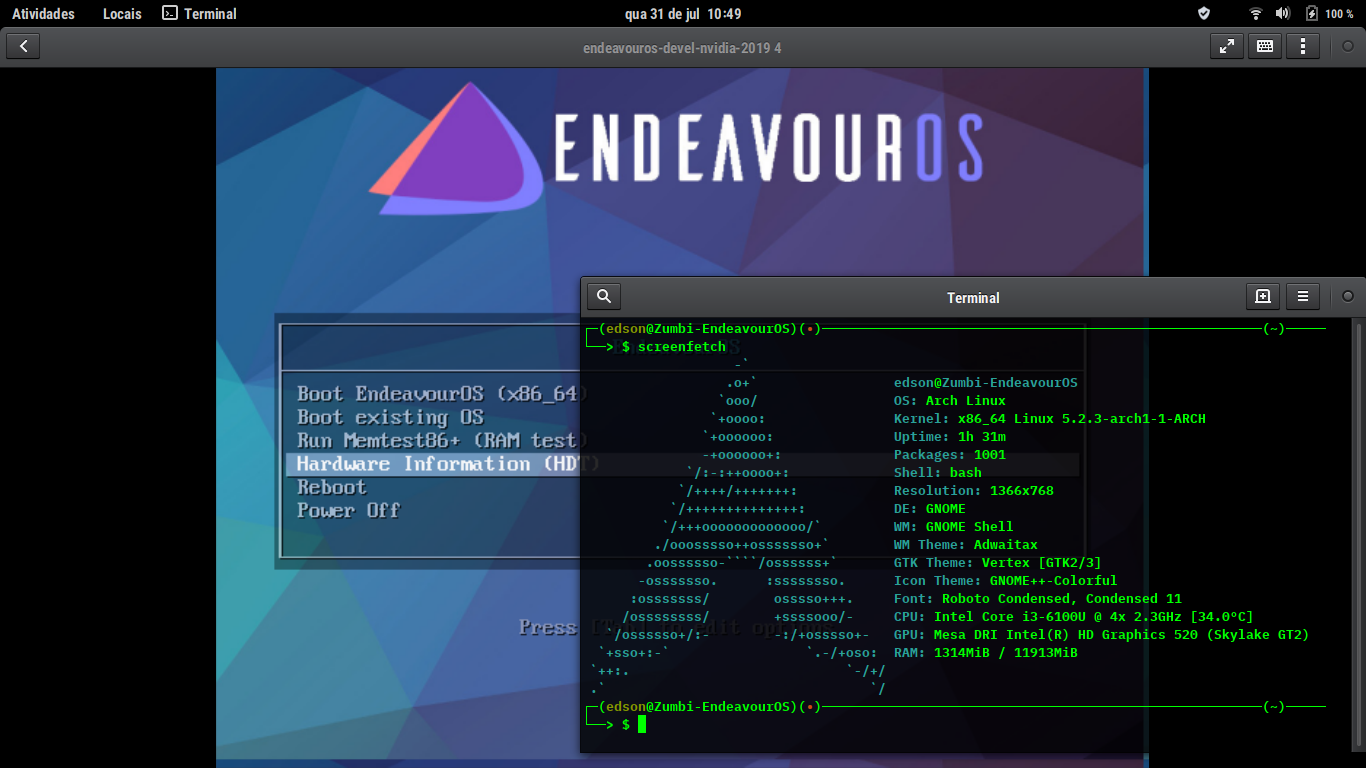Image resolution: width=1366 pixels, height=768 pixels.
Task: Click the shield icon in system tray
Action: click(x=1204, y=14)
